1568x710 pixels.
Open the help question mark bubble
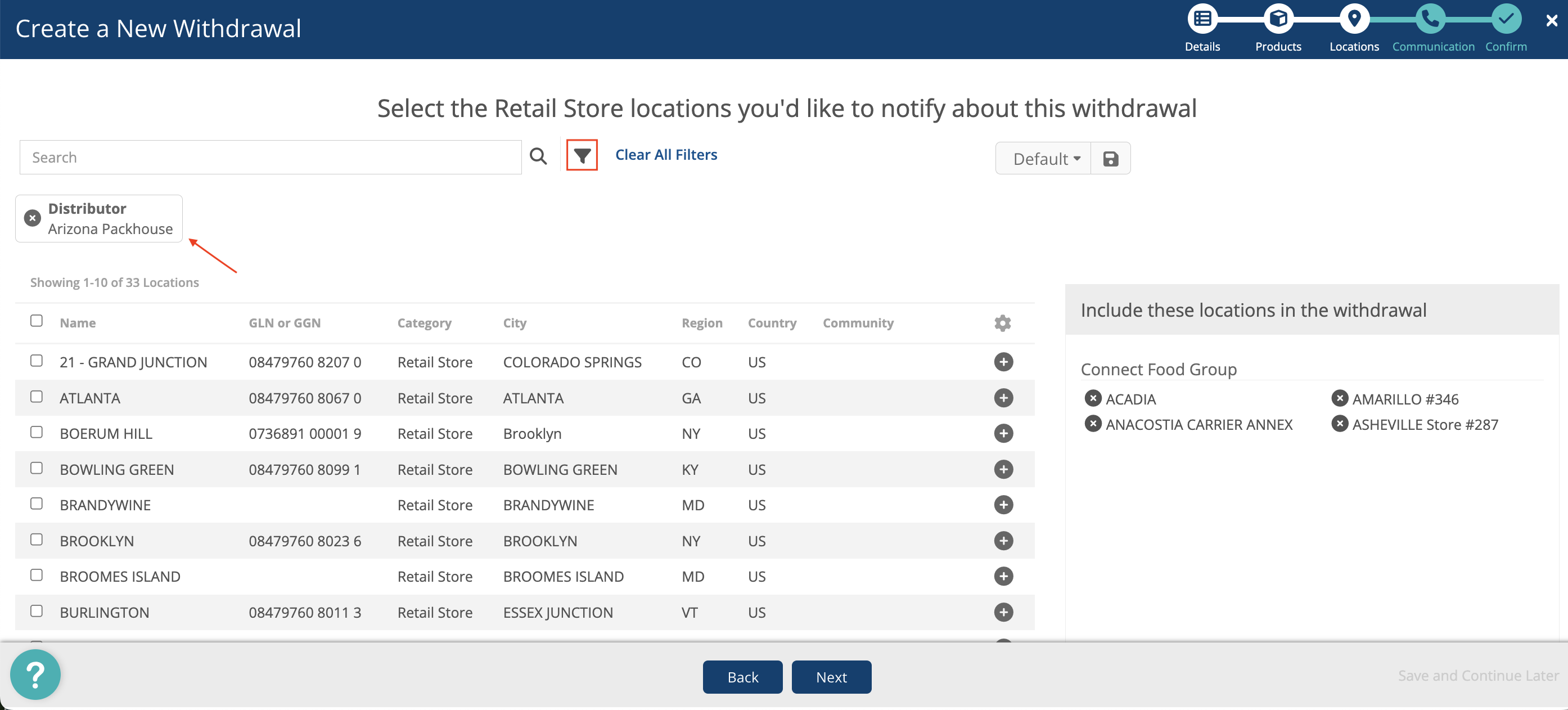pyautogui.click(x=35, y=674)
